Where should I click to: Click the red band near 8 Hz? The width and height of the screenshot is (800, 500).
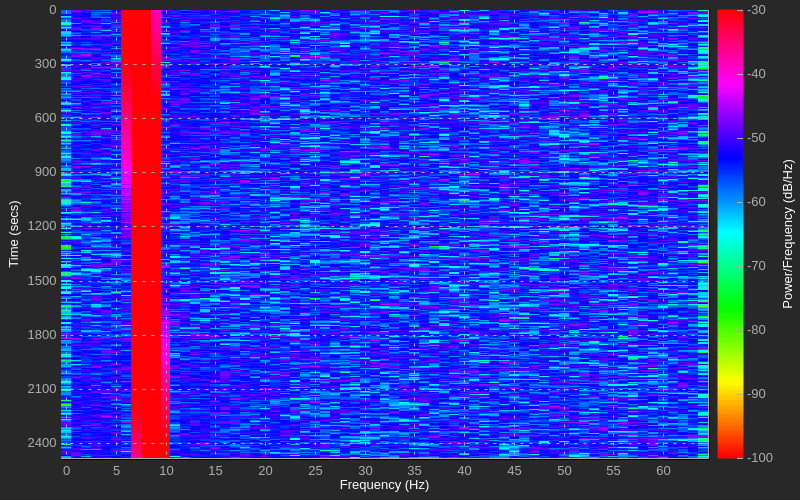tap(145, 234)
